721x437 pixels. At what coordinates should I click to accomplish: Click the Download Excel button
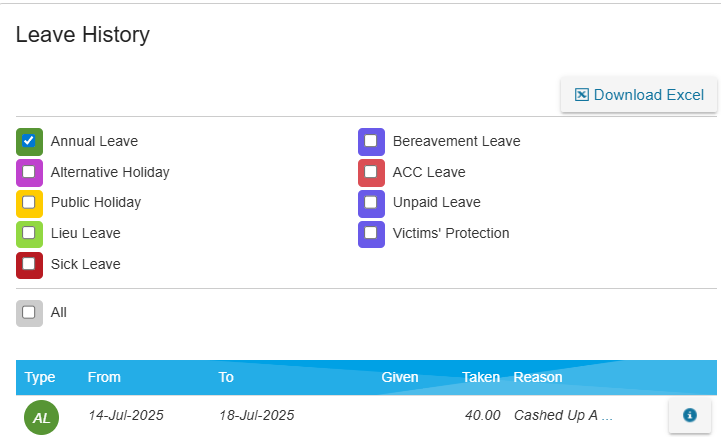pos(639,95)
